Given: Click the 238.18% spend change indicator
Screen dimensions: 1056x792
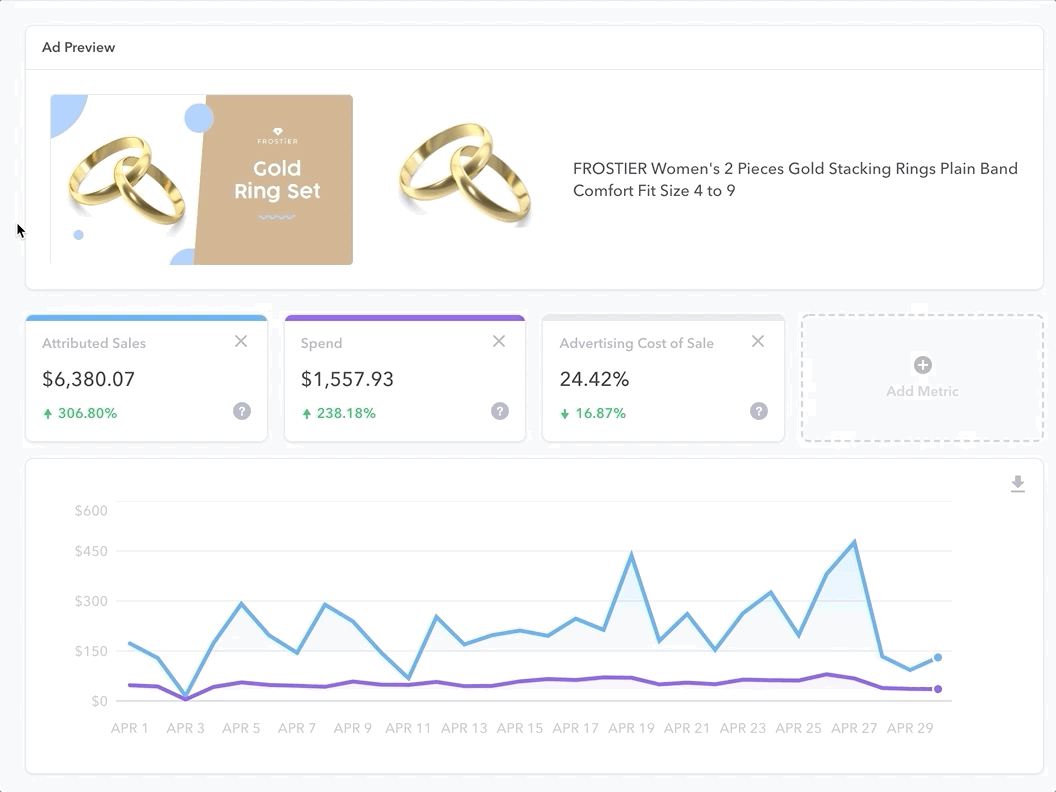Looking at the screenshot, I should pyautogui.click(x=339, y=413).
